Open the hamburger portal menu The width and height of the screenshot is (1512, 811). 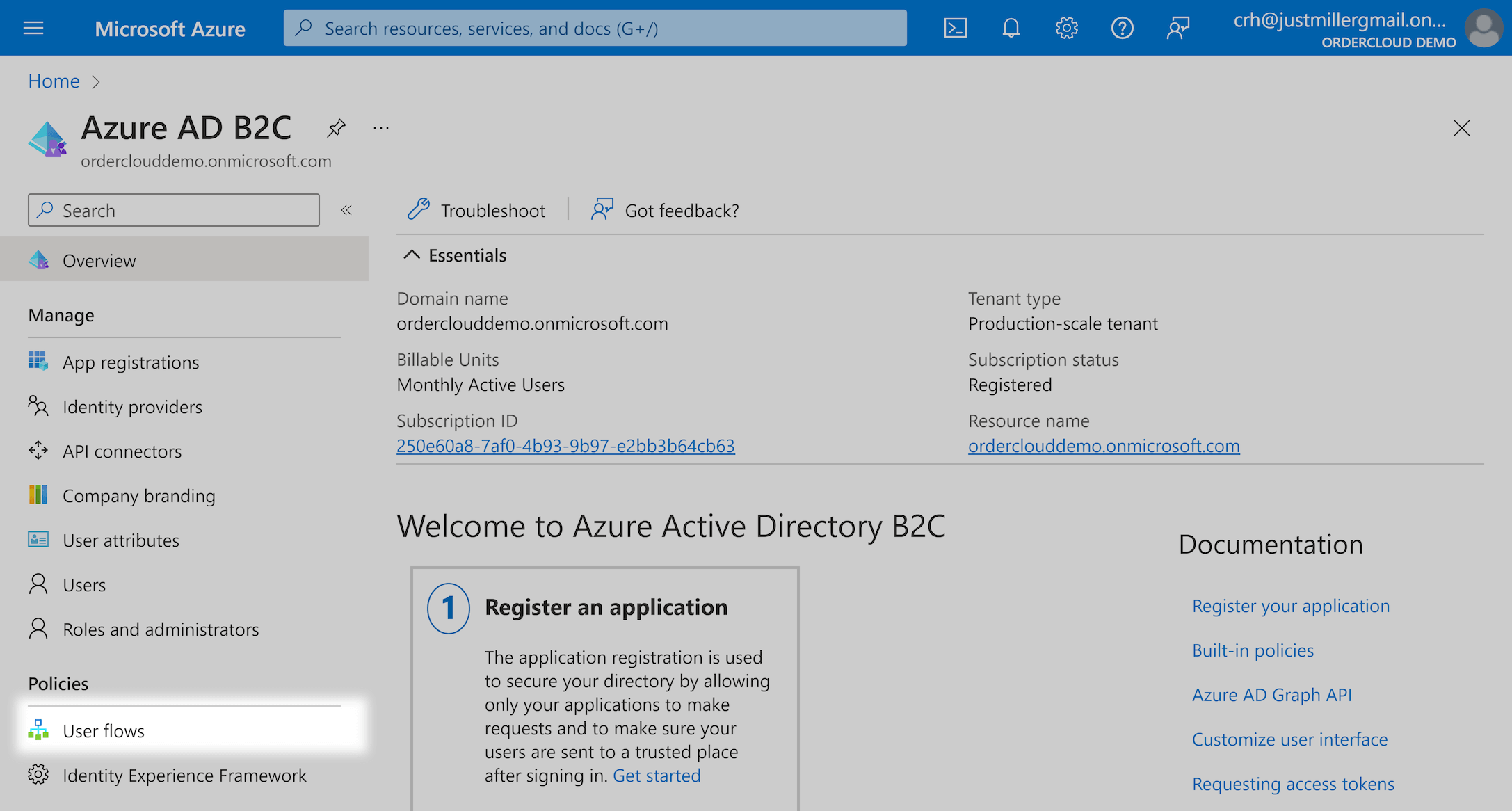point(33,28)
